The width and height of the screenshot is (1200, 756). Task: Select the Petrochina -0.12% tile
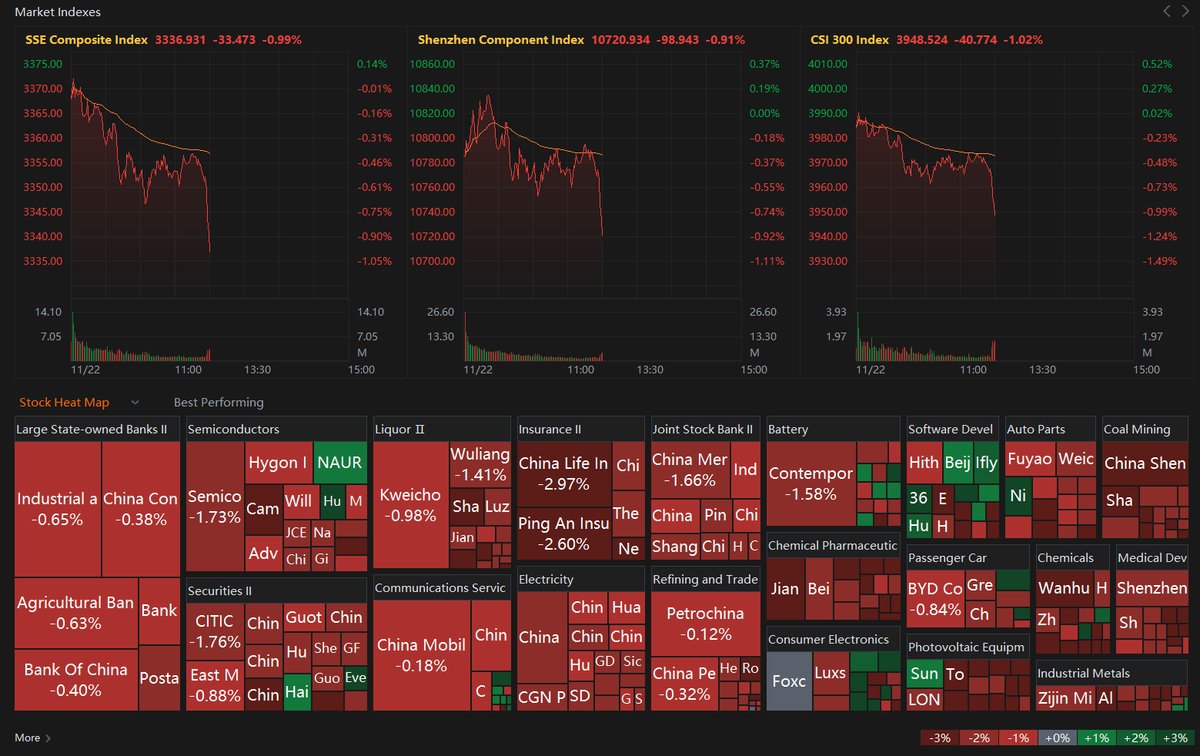pos(705,623)
